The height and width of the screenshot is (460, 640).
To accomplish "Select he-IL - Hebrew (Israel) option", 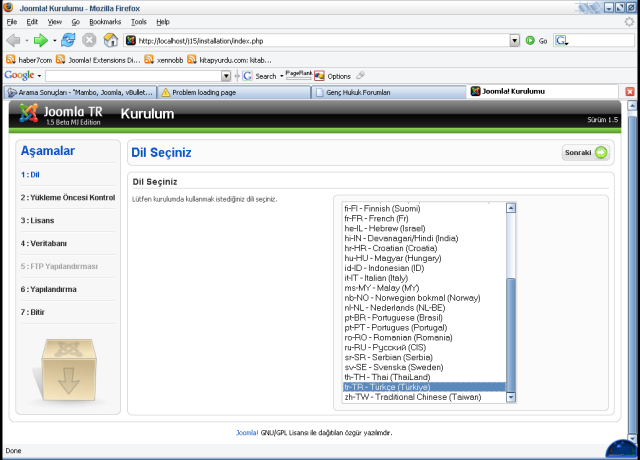I will coord(424,228).
